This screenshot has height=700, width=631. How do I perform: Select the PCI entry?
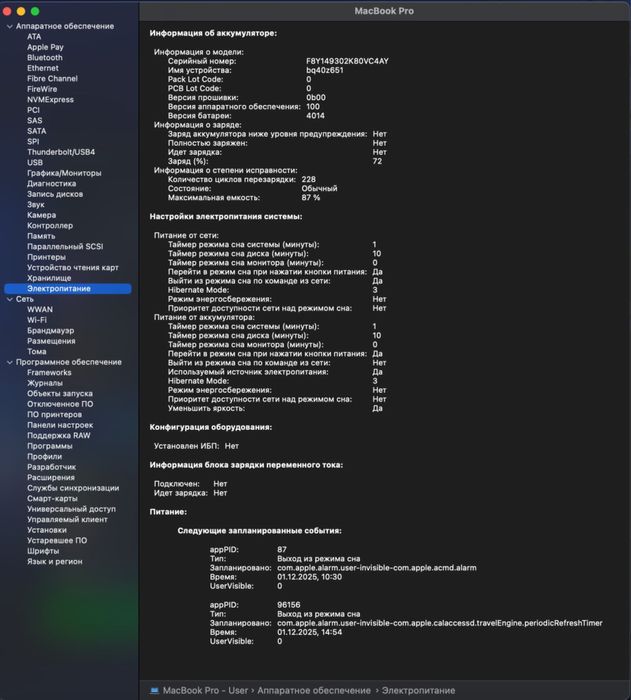tap(33, 110)
